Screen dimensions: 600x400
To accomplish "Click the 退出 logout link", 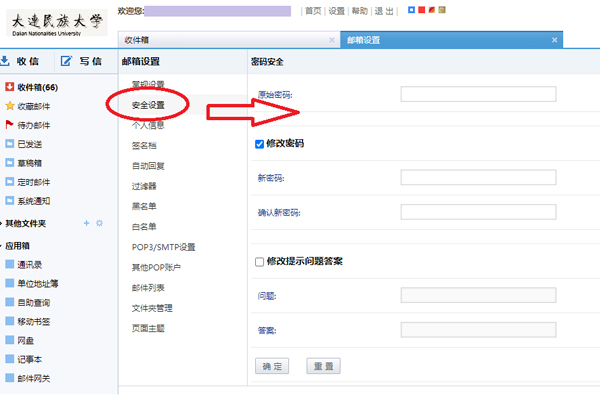I will click(384, 10).
